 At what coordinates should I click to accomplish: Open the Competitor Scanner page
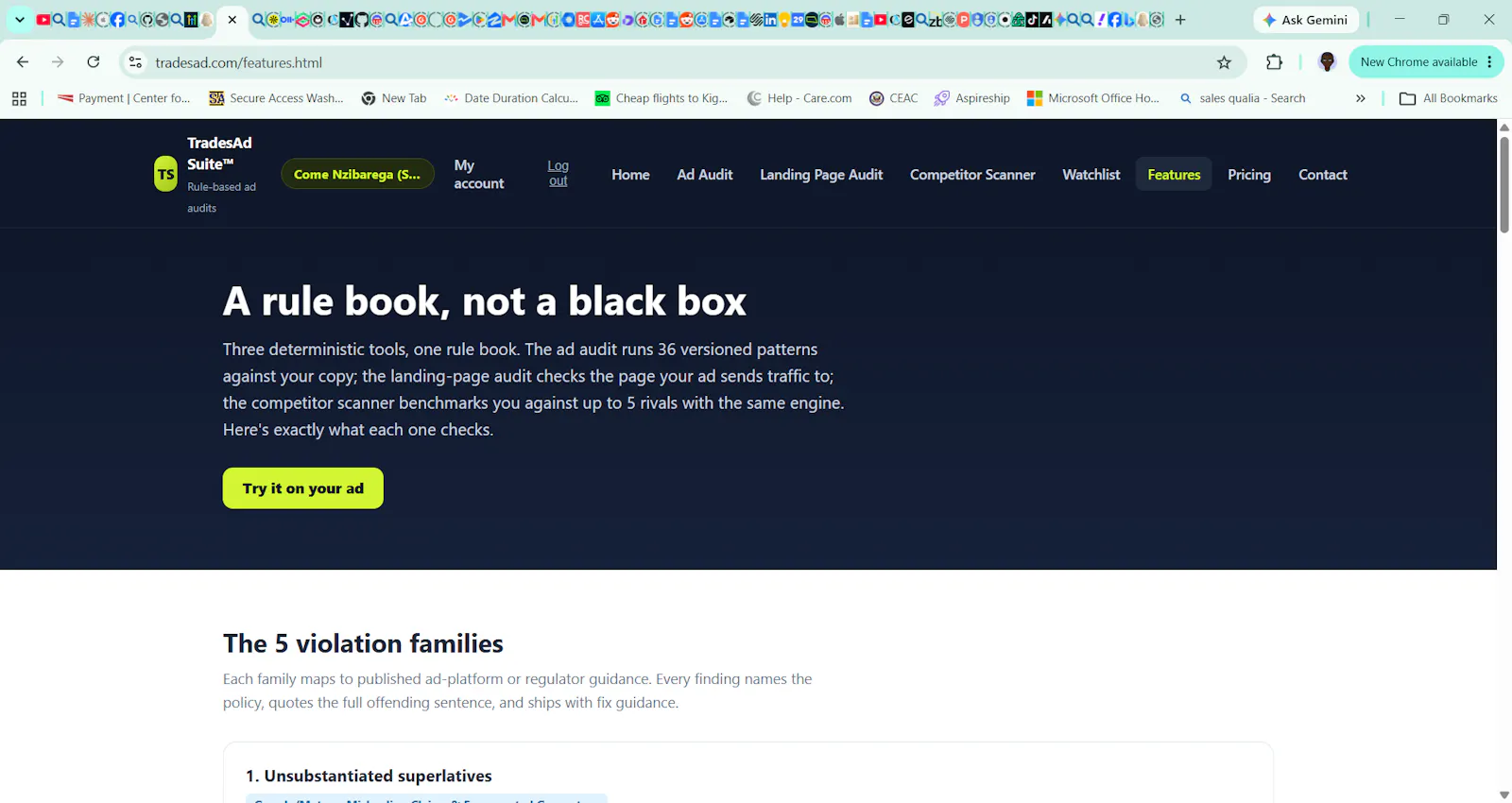pos(972,175)
